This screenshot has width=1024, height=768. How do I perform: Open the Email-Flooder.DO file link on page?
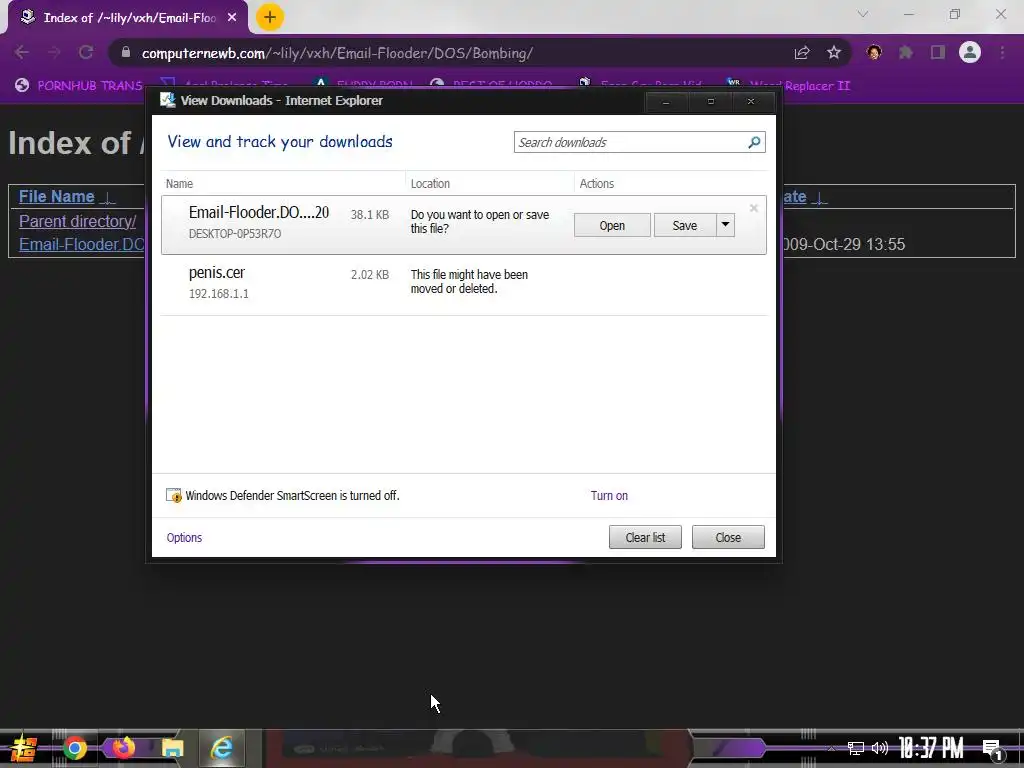82,244
